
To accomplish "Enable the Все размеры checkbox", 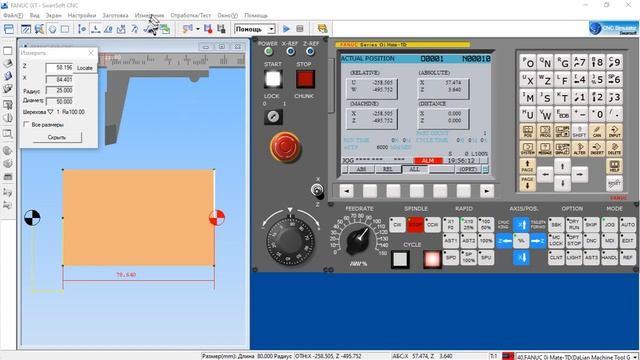I will 26,124.
